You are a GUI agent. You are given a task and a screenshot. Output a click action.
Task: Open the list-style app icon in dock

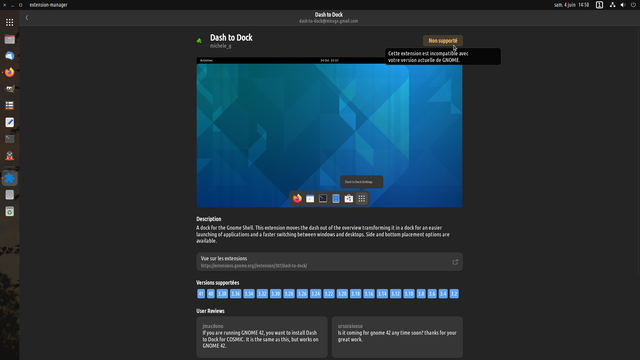[9, 106]
